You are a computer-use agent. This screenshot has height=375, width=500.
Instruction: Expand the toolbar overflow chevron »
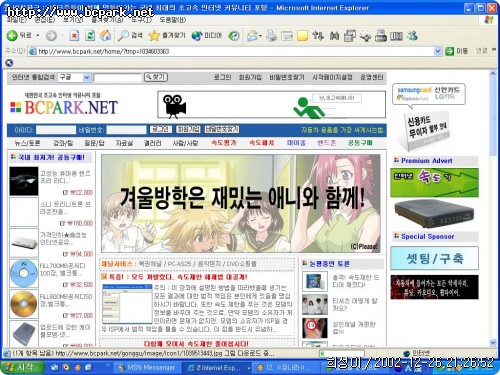coord(494,50)
